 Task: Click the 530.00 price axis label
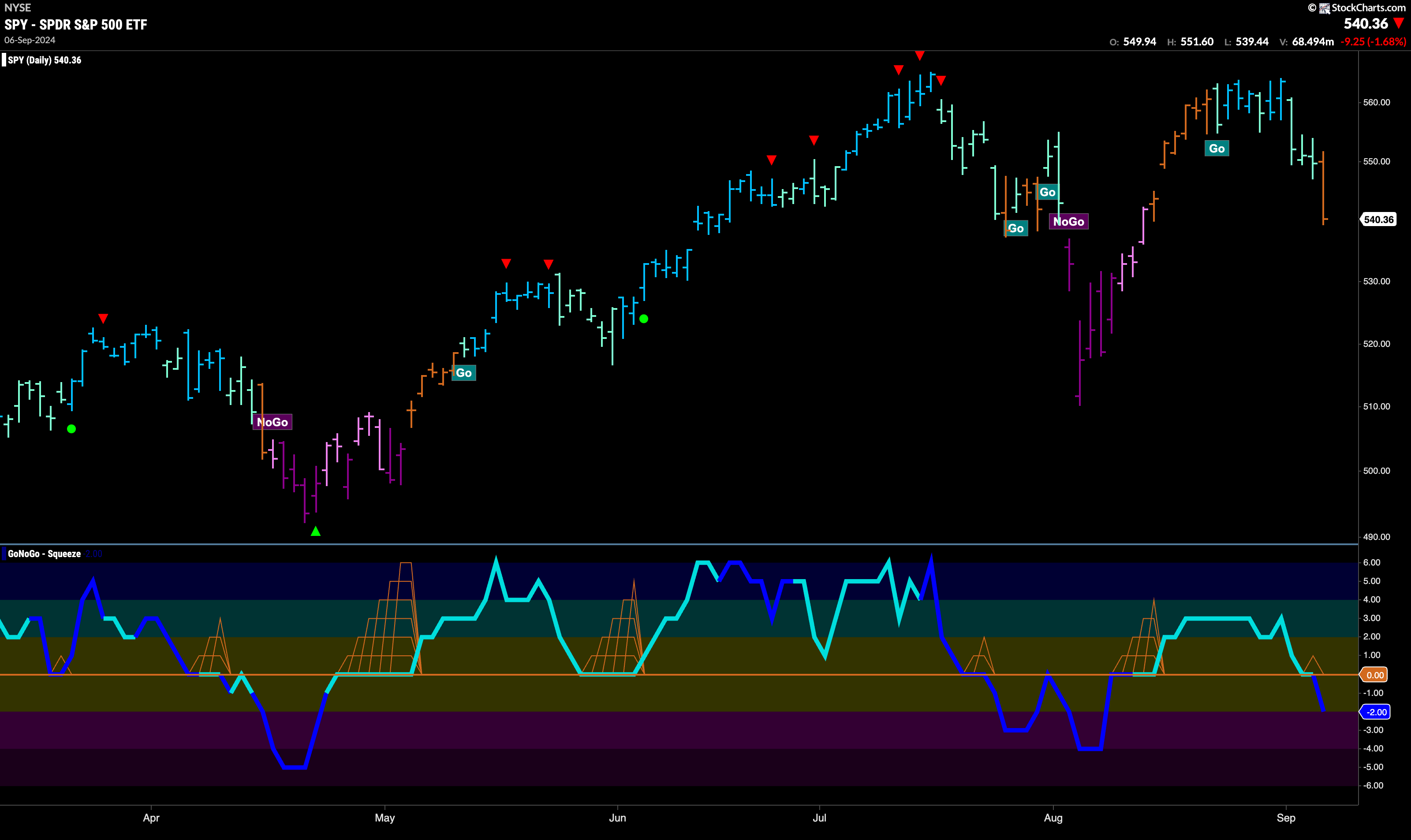click(x=1377, y=281)
